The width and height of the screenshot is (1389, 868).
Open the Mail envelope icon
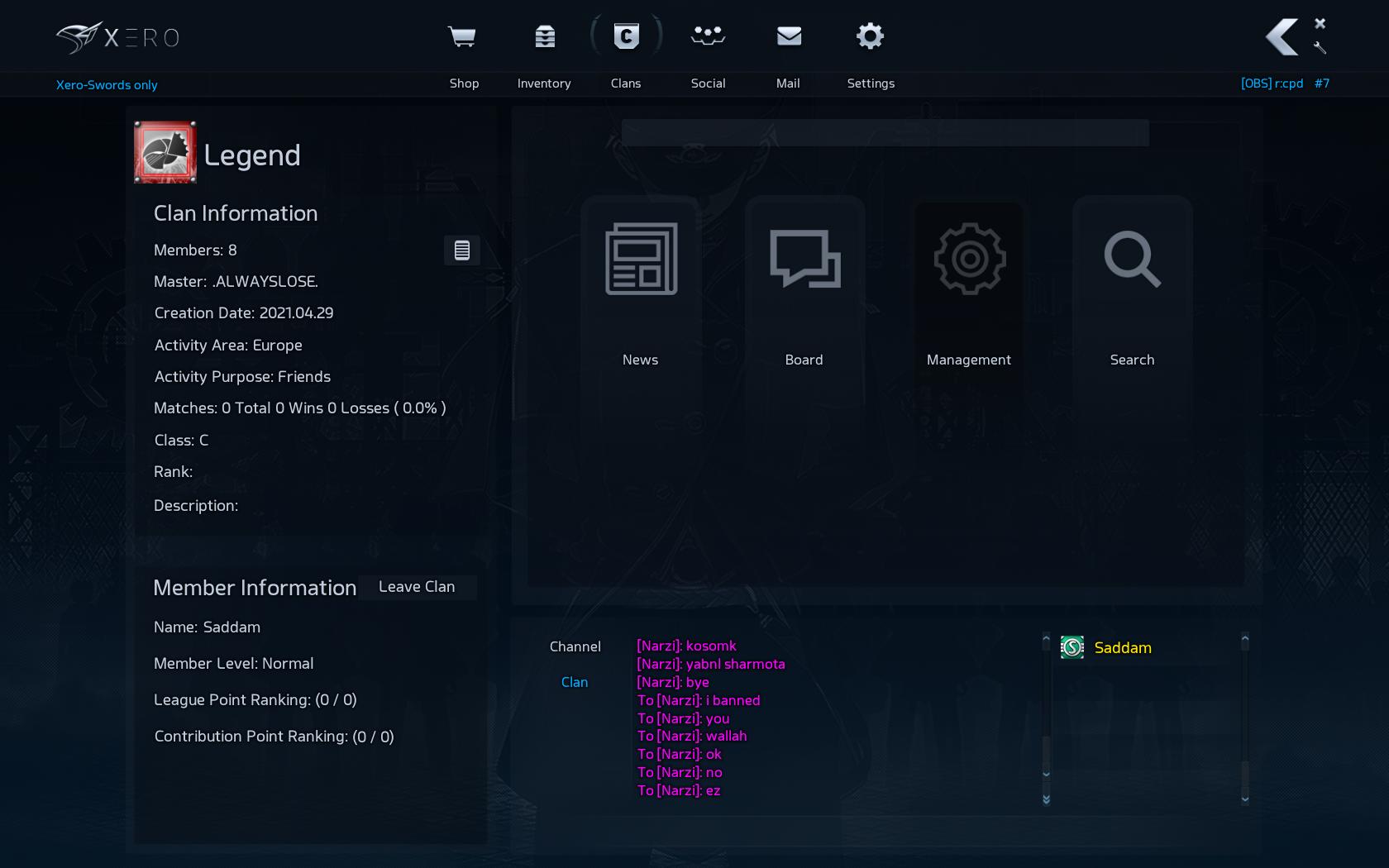[x=789, y=36]
